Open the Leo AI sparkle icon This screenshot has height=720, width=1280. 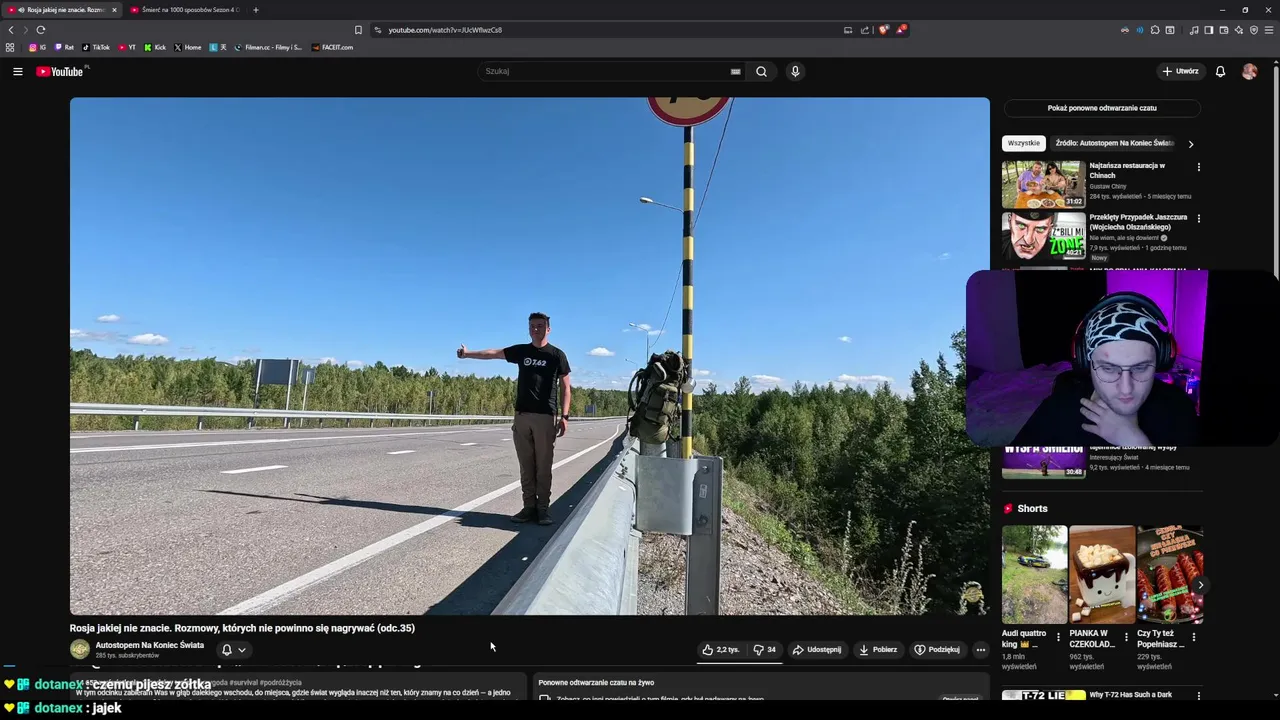pyautogui.click(x=1238, y=30)
